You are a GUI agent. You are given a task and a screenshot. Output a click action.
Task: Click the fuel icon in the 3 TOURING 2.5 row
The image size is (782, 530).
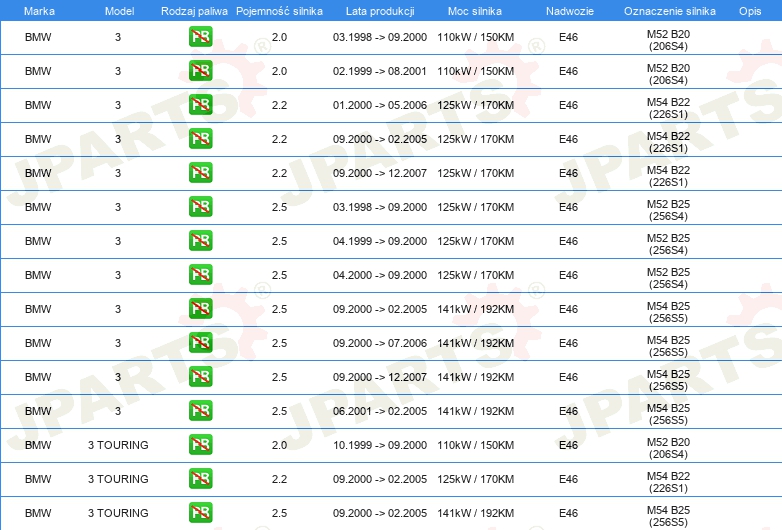[x=200, y=513]
